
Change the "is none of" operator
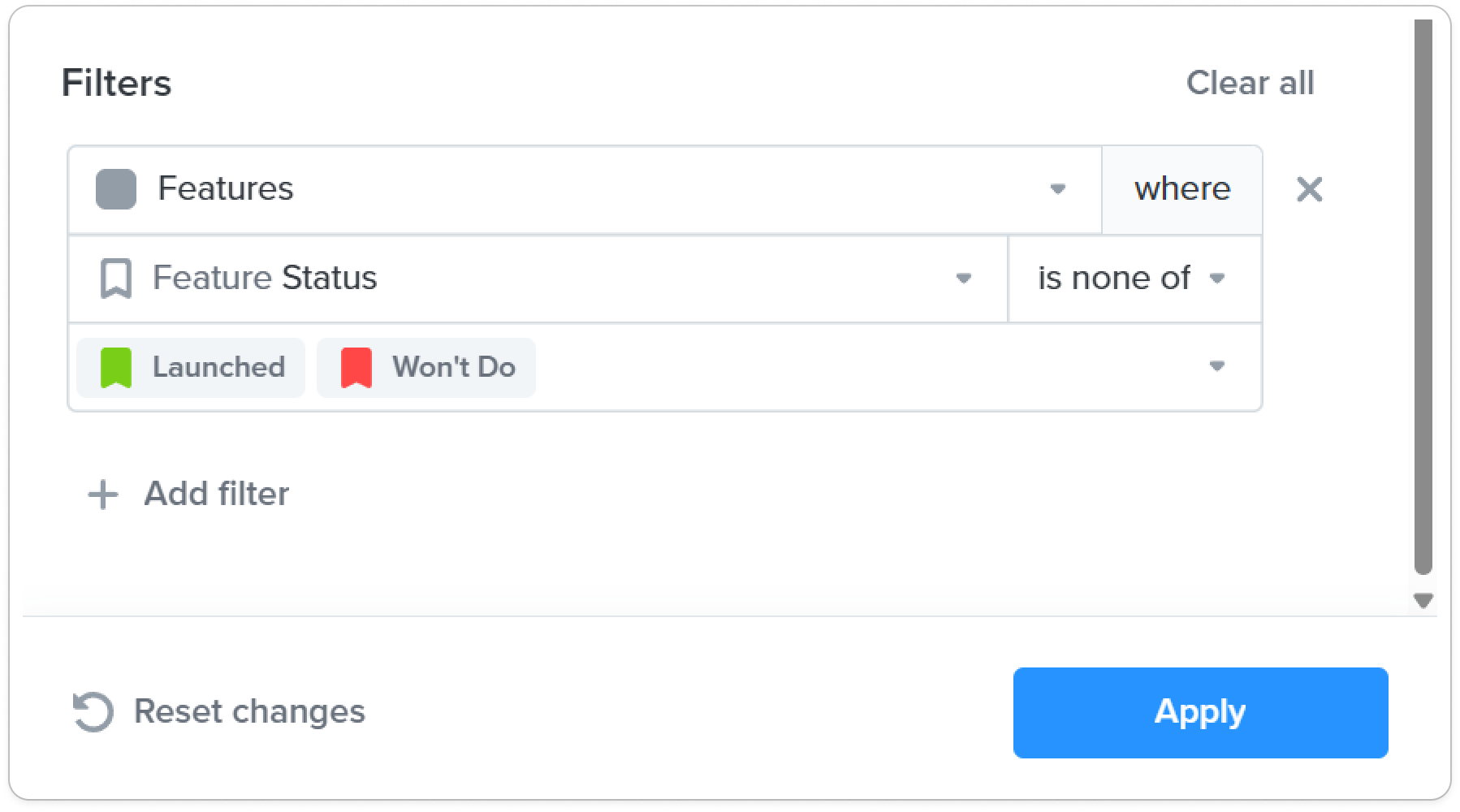point(1134,279)
